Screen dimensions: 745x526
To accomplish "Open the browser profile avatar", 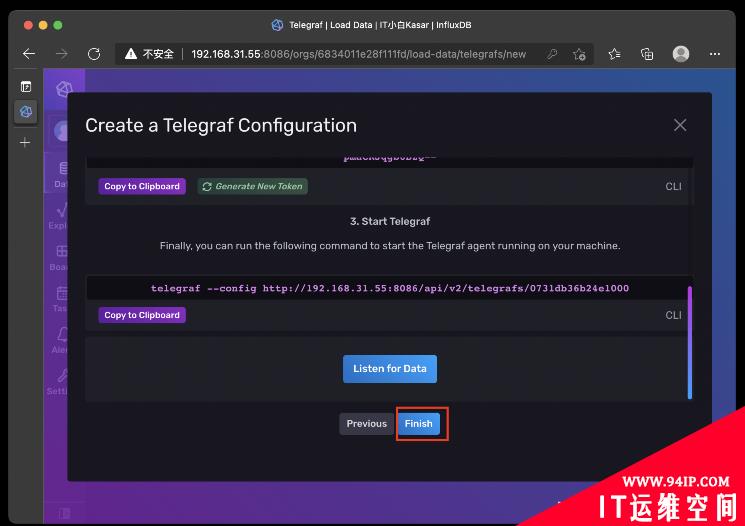I will pyautogui.click(x=681, y=54).
